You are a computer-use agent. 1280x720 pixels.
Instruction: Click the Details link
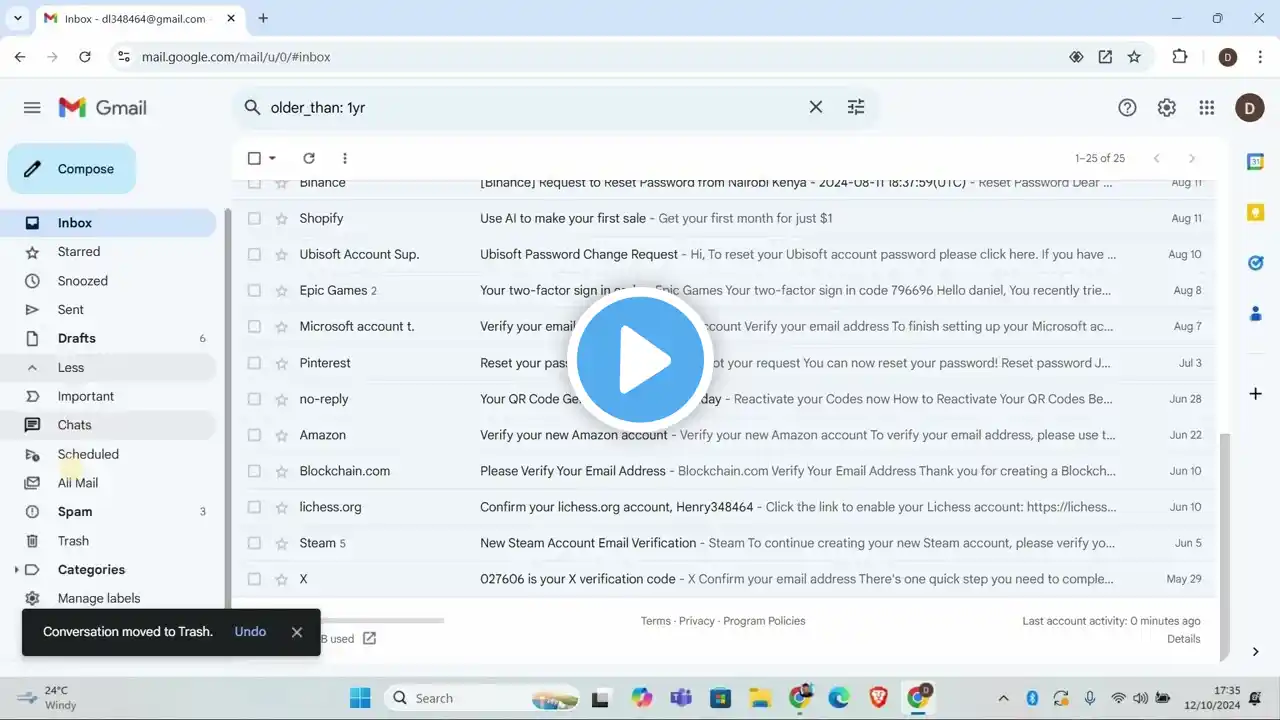click(1184, 639)
